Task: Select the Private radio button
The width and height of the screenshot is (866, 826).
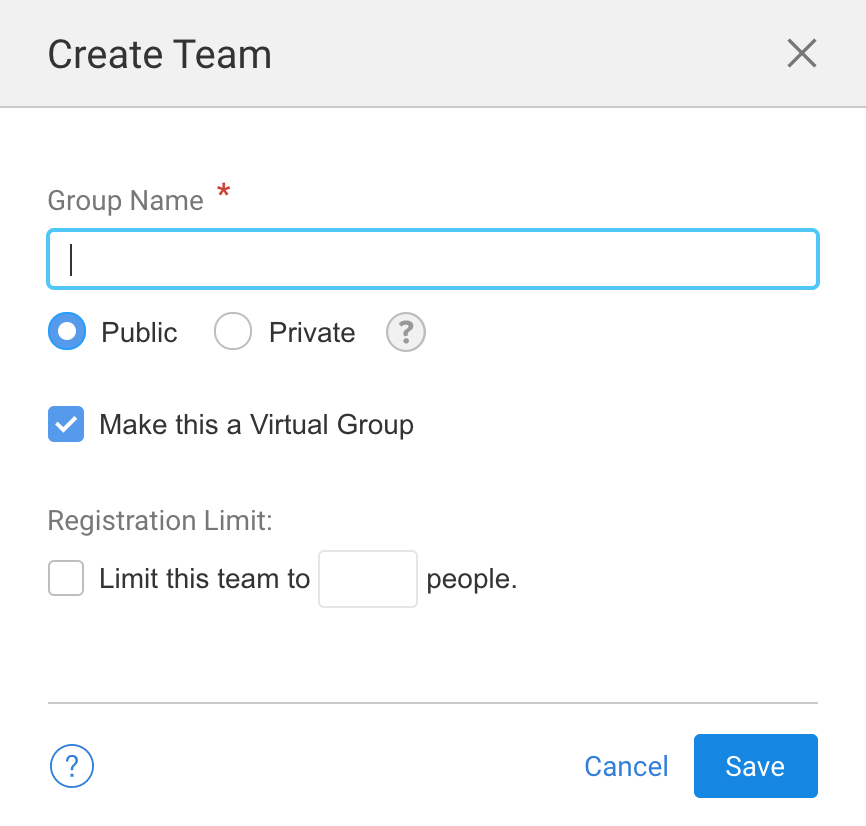Action: [x=233, y=332]
